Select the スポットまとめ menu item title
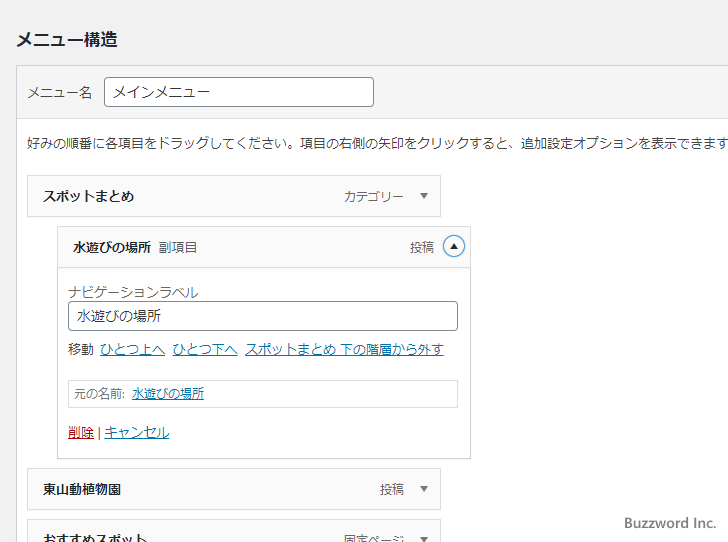Image resolution: width=728 pixels, height=542 pixels. click(x=88, y=197)
